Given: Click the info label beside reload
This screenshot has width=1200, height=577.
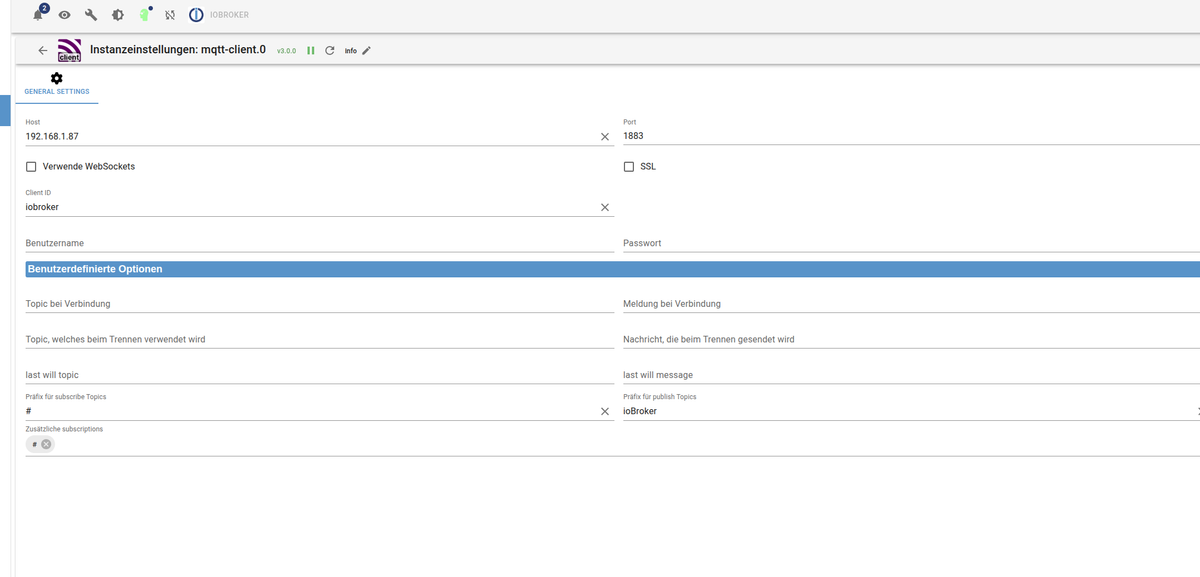Looking at the screenshot, I should [351, 51].
